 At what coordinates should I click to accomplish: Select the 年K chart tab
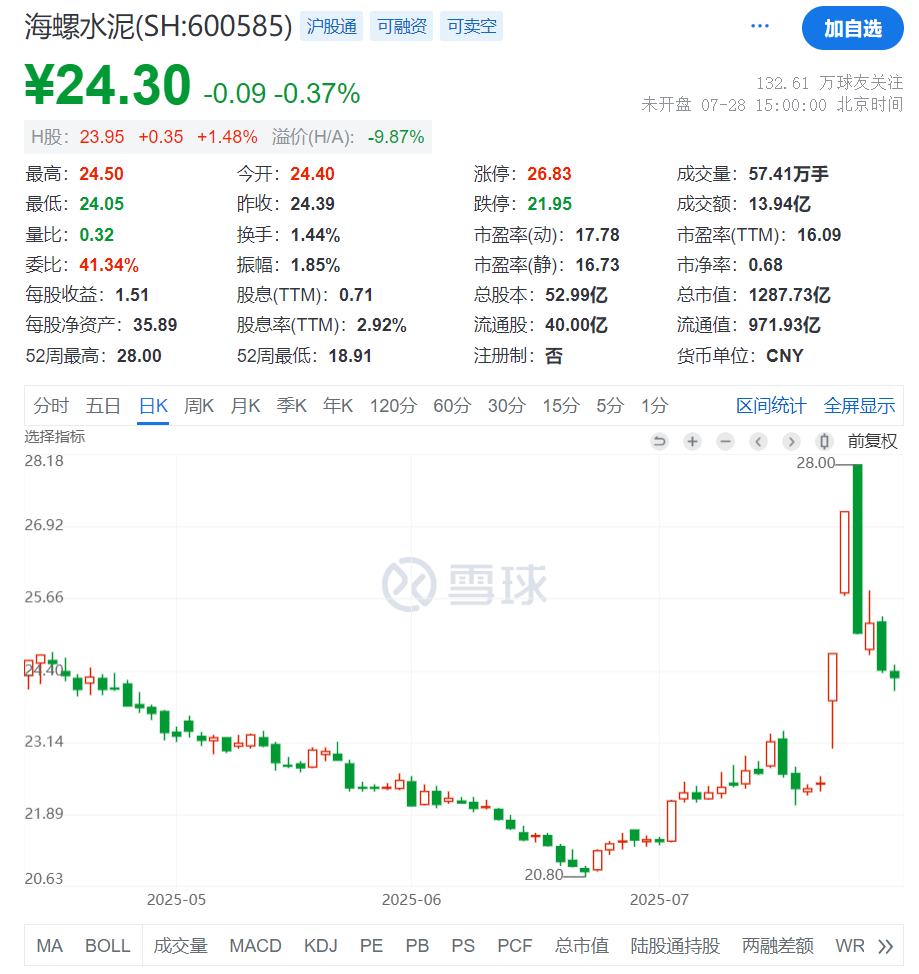[x=338, y=406]
